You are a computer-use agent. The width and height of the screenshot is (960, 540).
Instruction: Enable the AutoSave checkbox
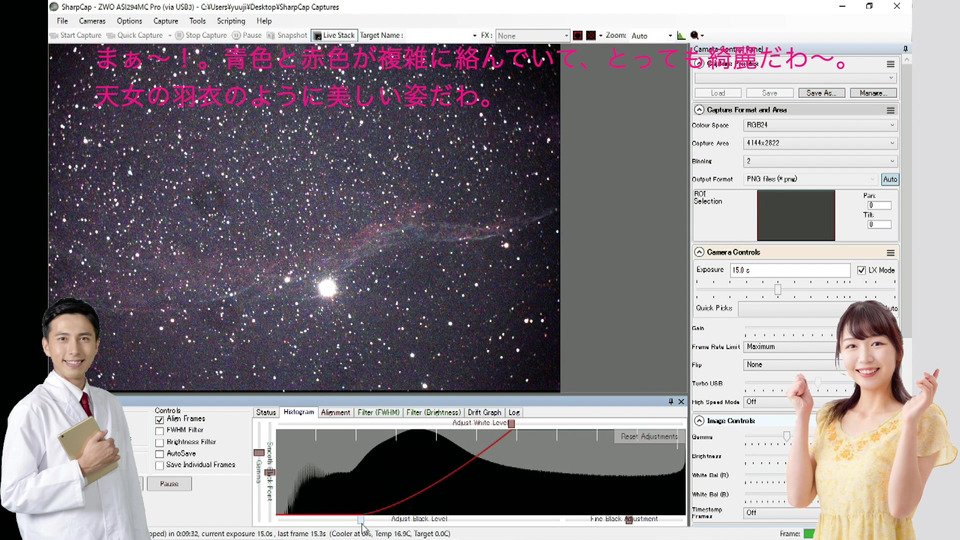(x=160, y=453)
